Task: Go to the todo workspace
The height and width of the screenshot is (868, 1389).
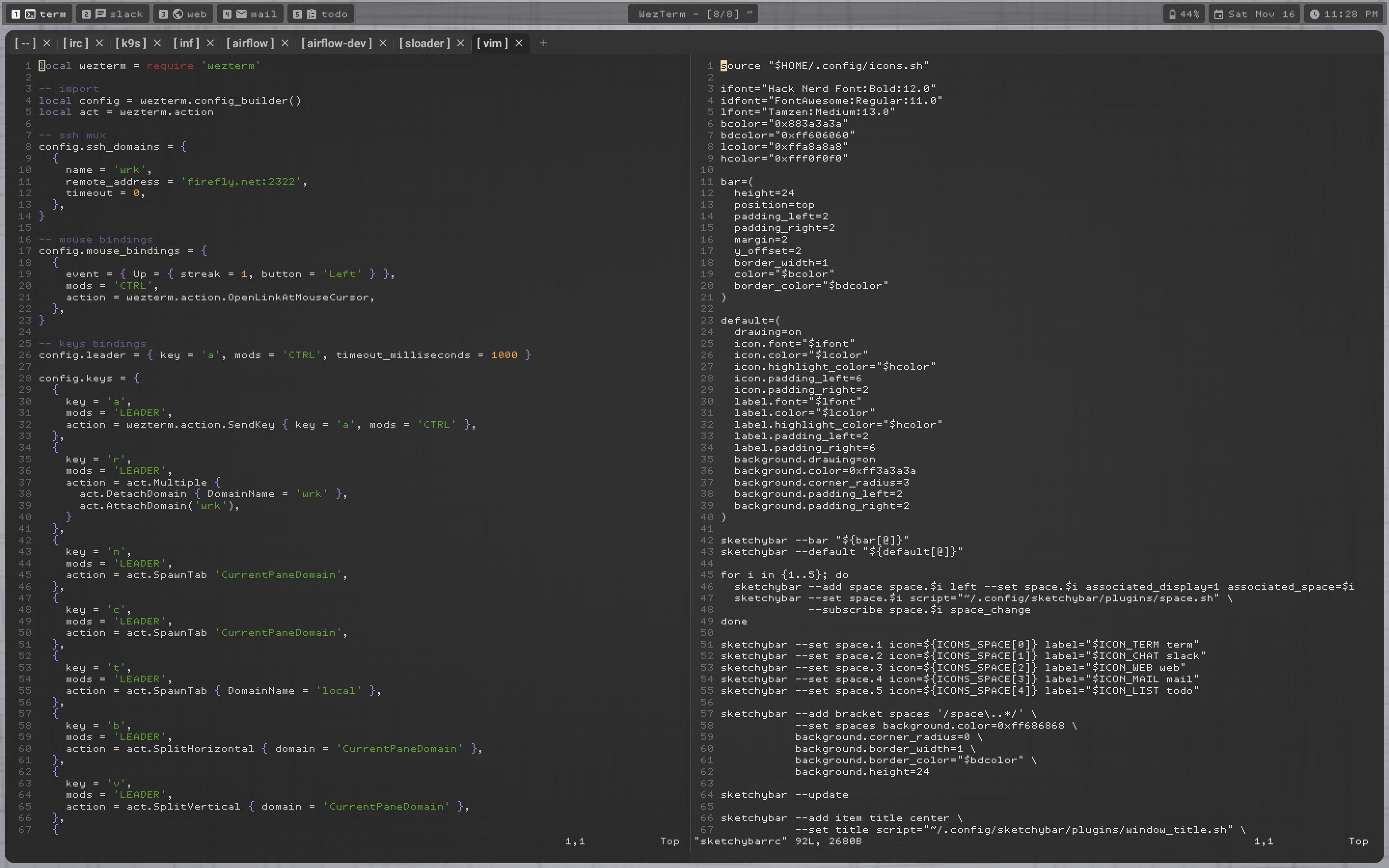Action: pyautogui.click(x=320, y=14)
